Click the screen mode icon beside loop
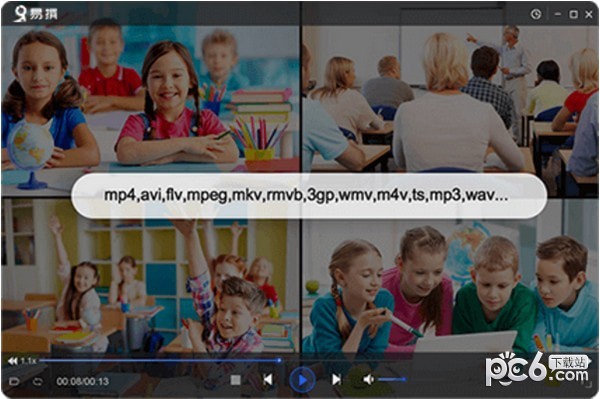 coord(14,381)
